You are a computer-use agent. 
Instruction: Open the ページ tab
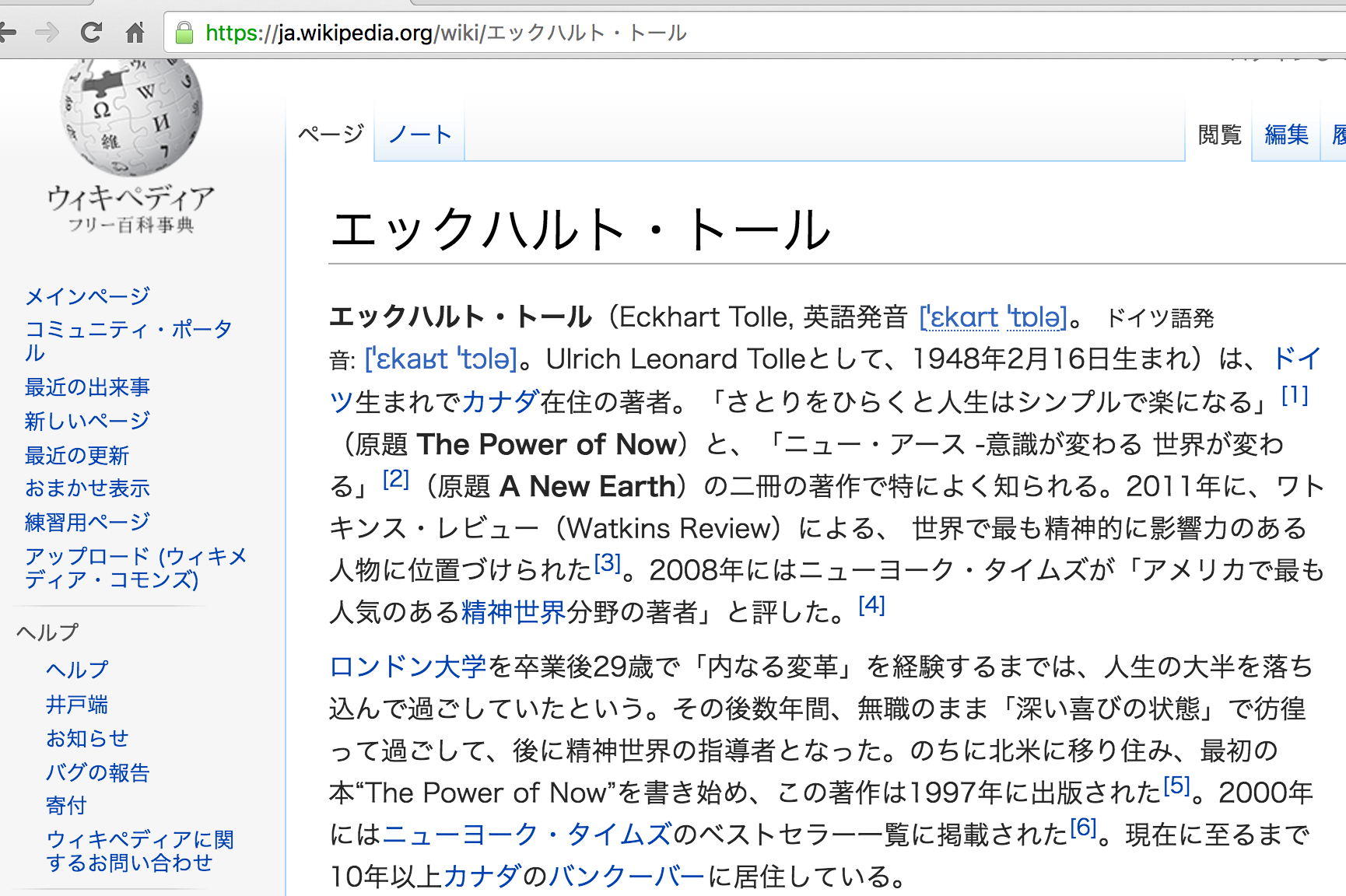(331, 135)
